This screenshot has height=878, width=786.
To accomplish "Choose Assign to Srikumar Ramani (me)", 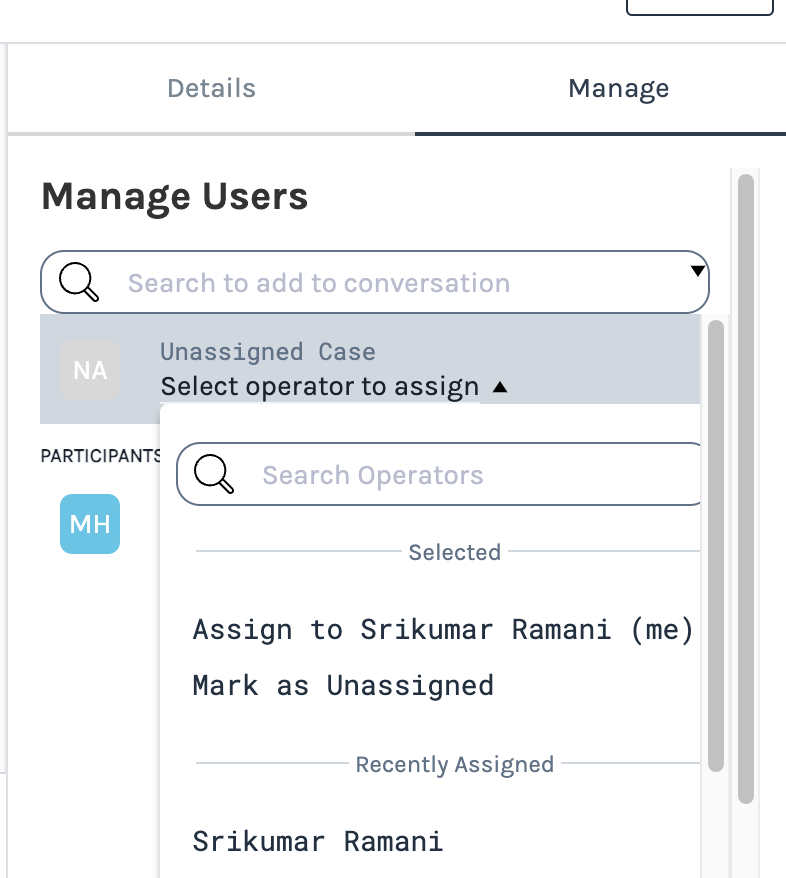I will (443, 629).
